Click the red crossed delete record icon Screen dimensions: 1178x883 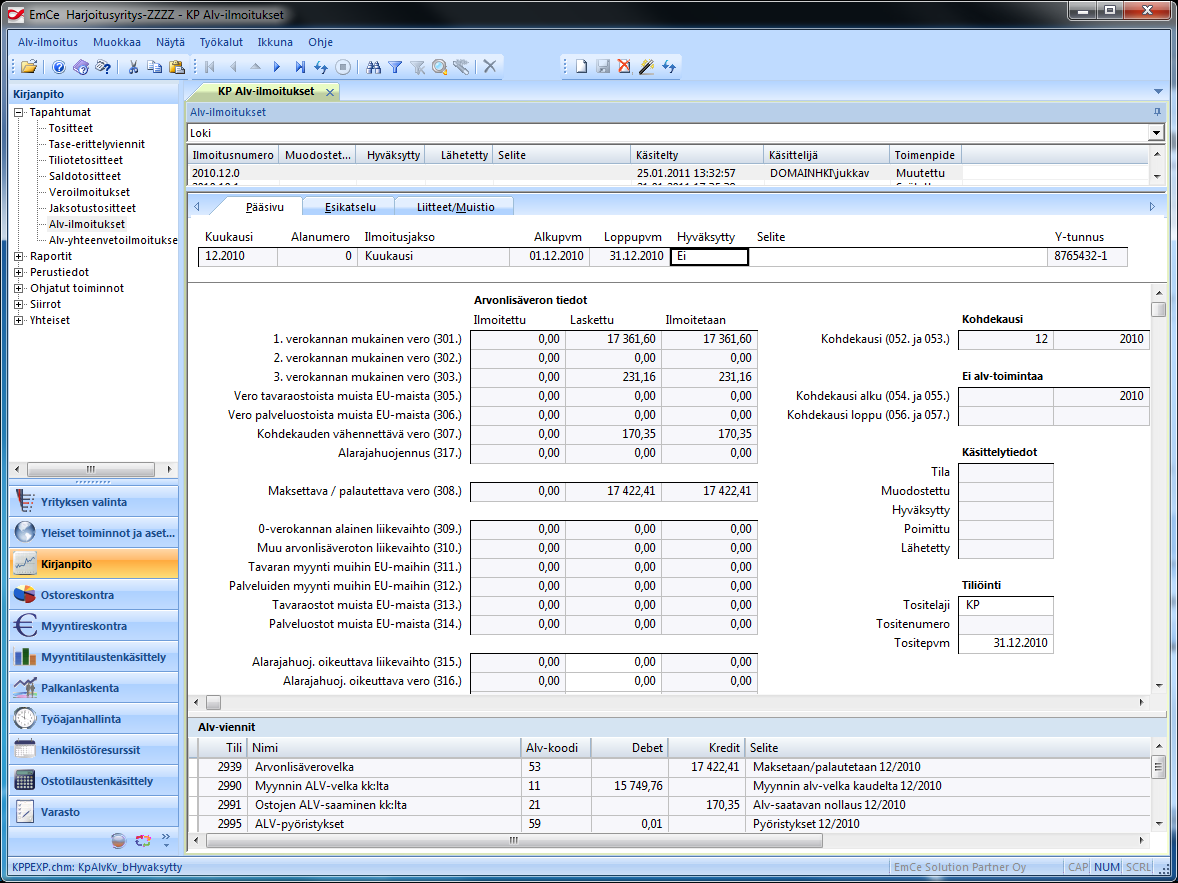[x=624, y=67]
